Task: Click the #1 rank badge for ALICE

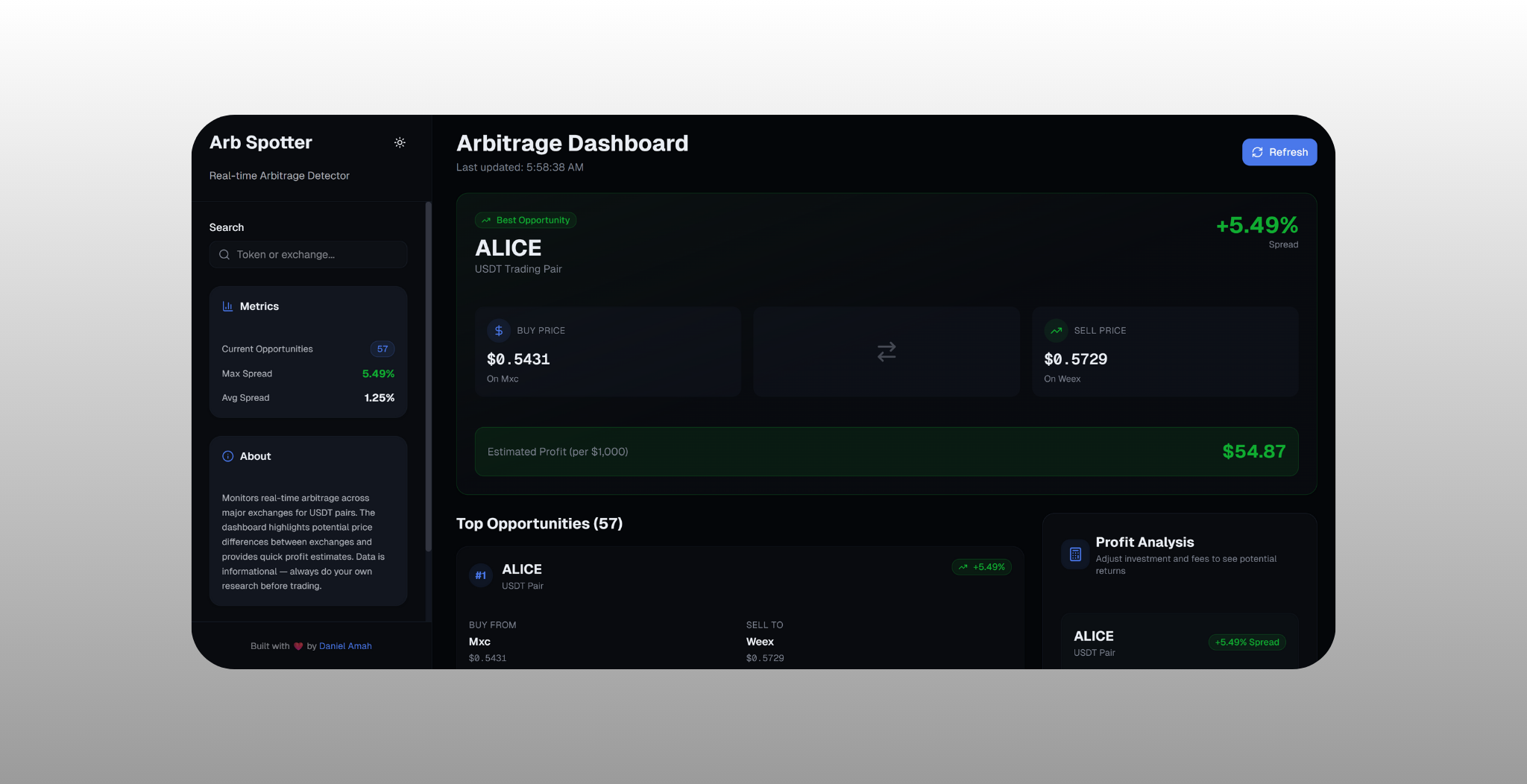Action: pyautogui.click(x=481, y=575)
